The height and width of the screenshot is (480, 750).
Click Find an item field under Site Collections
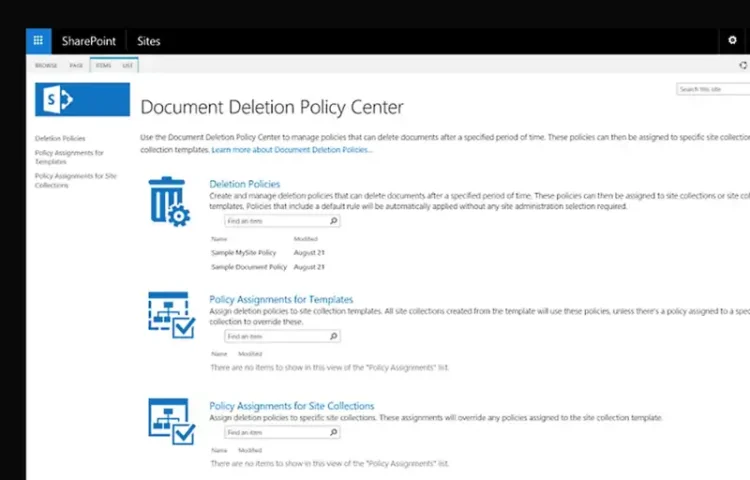282,432
